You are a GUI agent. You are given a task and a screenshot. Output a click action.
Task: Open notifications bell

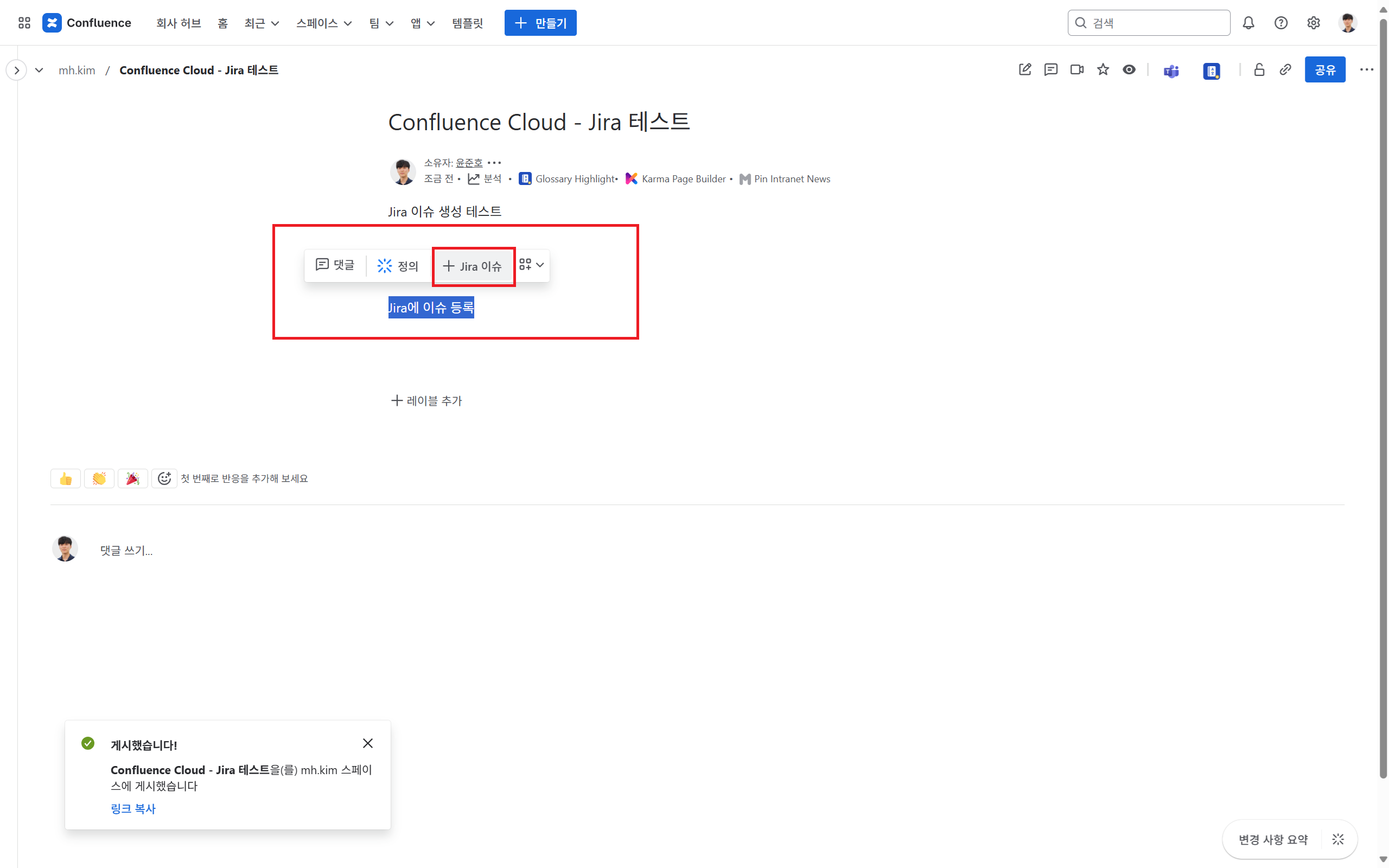click(1248, 23)
